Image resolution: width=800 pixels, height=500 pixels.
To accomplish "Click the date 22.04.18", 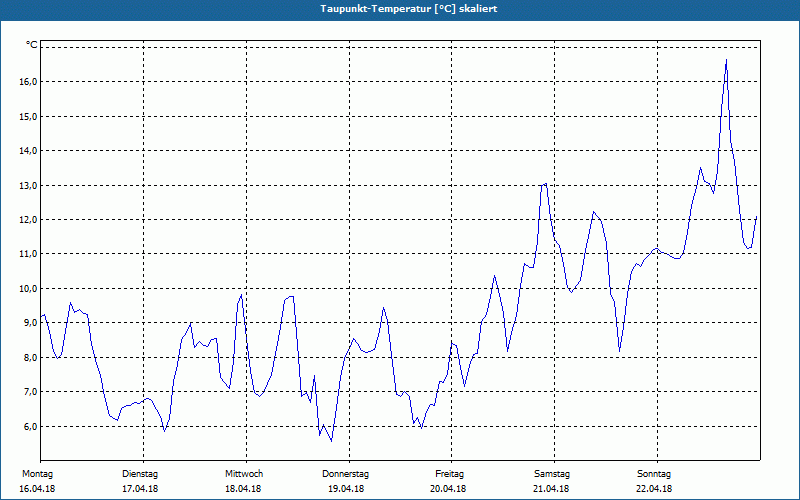I will (x=654, y=489).
